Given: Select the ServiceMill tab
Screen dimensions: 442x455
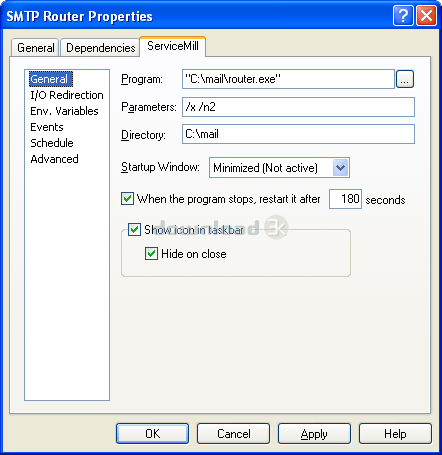Looking at the screenshot, I should point(173,46).
